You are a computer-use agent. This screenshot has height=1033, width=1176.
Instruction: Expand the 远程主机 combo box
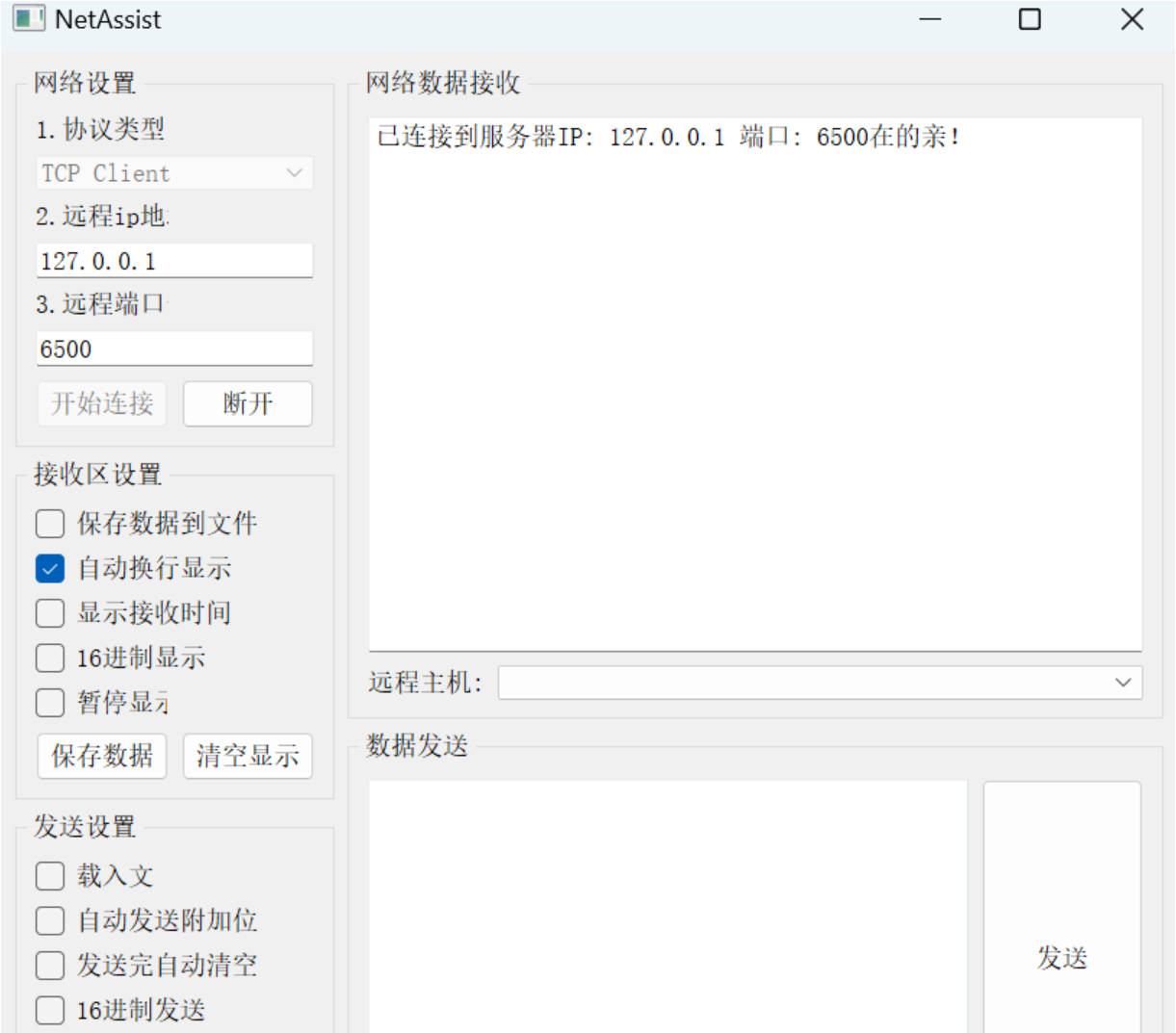pyautogui.click(x=820, y=683)
